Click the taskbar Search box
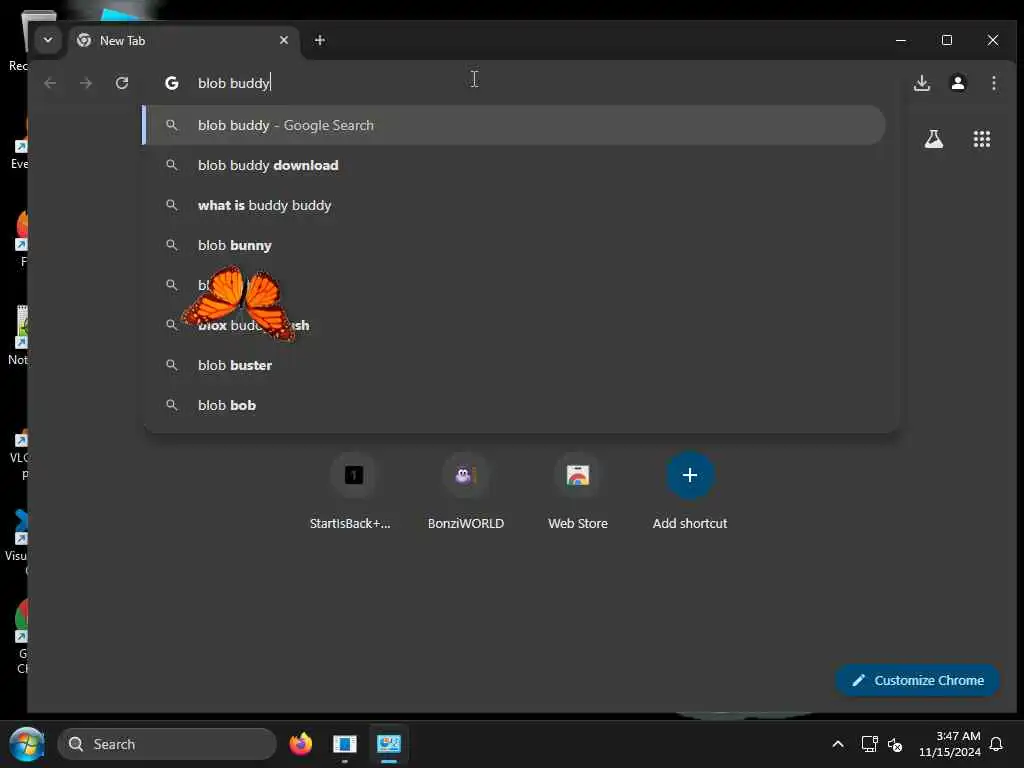The image size is (1024, 768). point(167,744)
